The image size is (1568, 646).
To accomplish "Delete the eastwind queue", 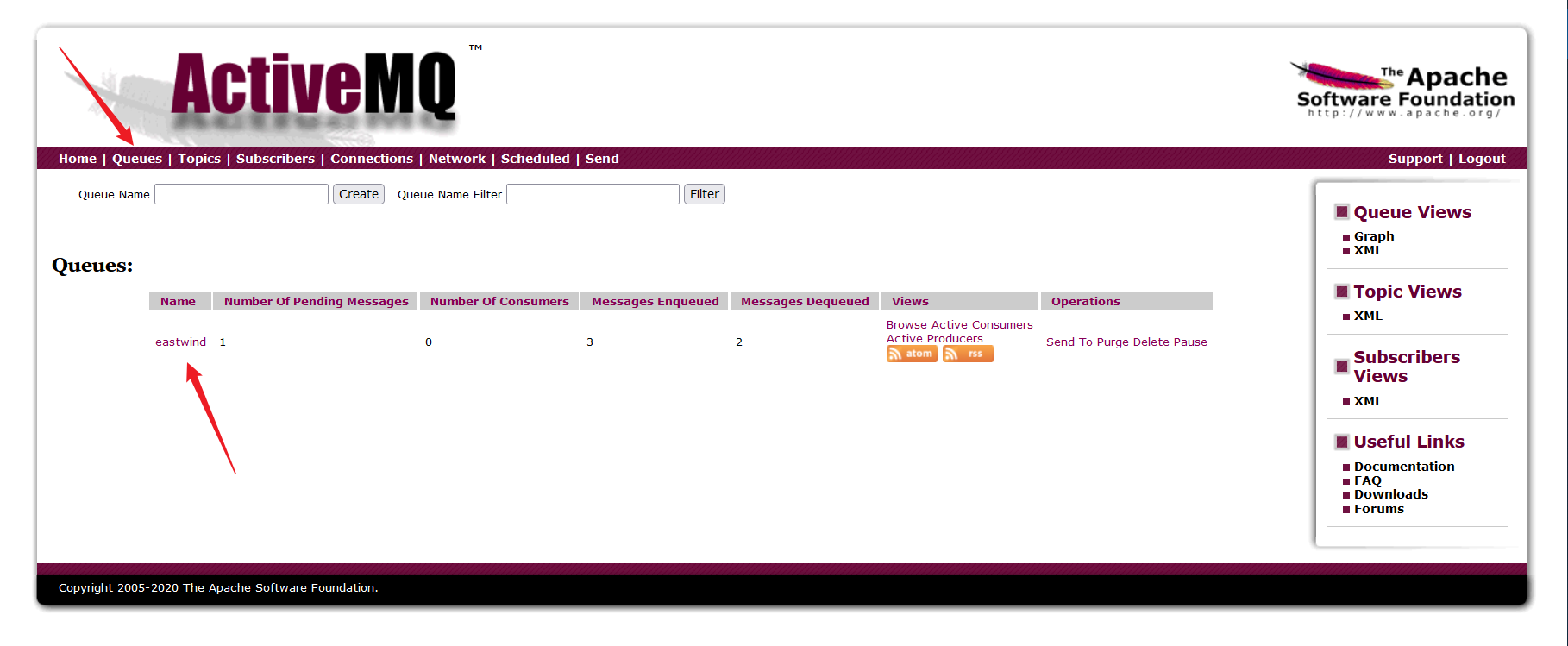I will (1151, 342).
